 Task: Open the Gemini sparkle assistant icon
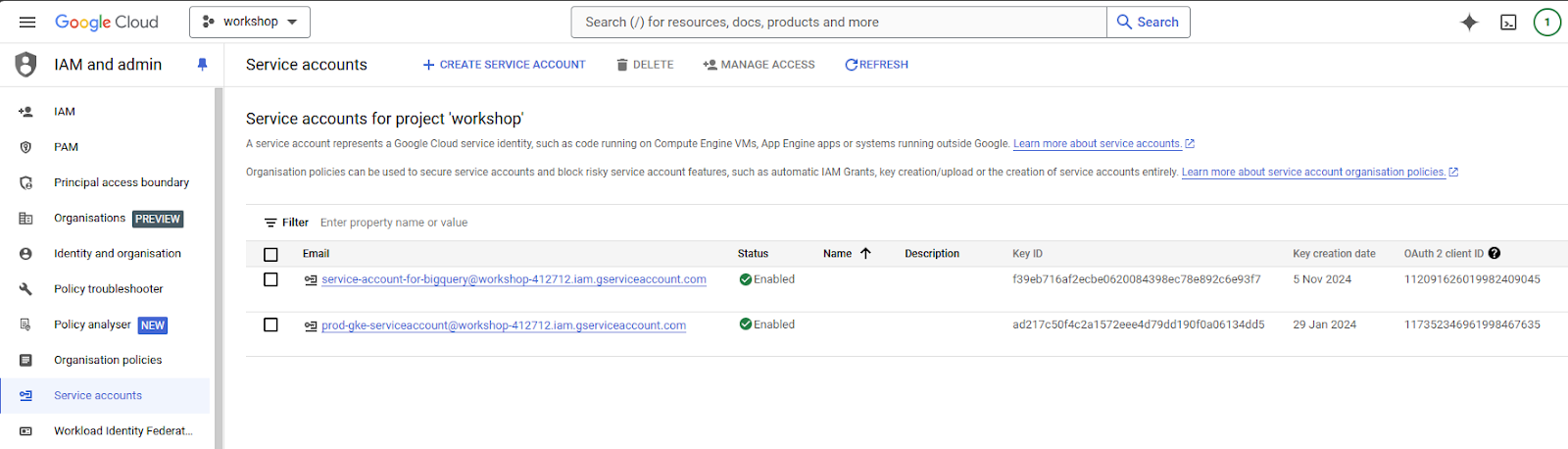point(1469,22)
